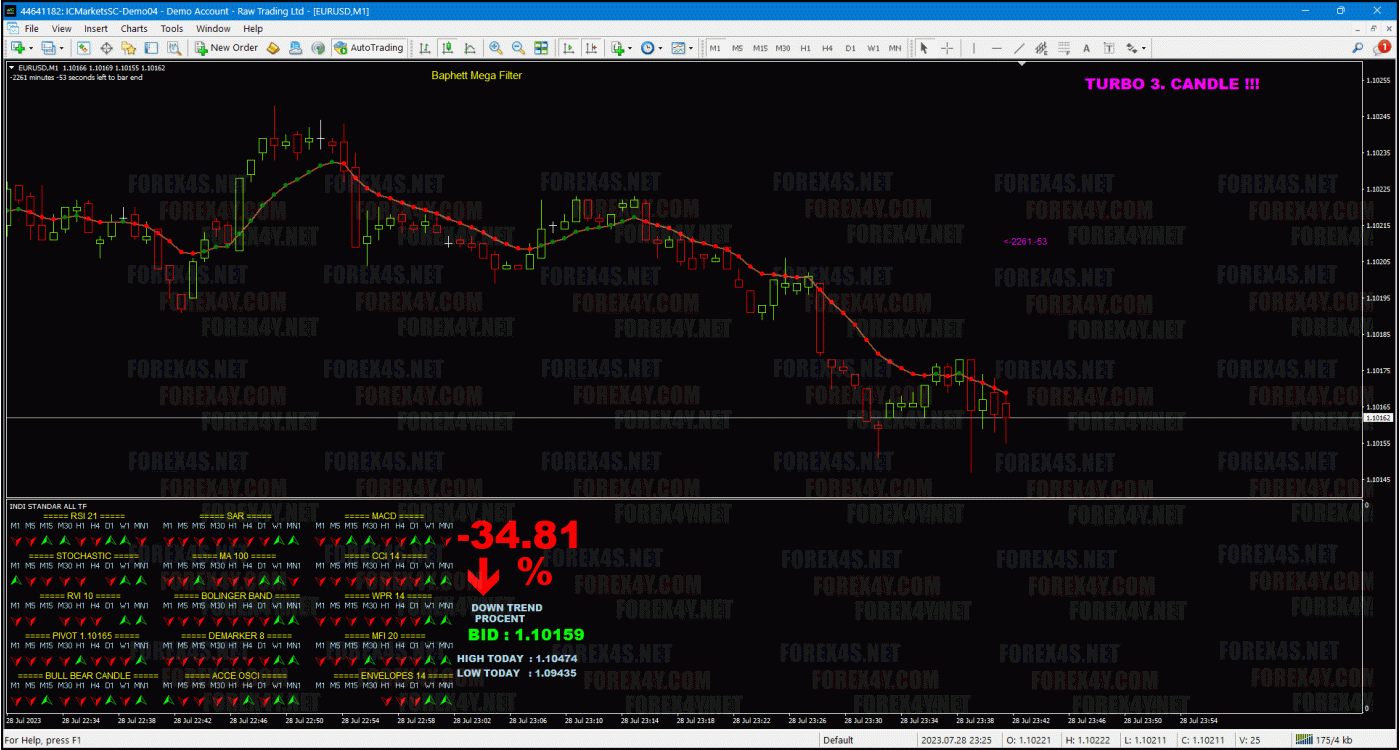The width and height of the screenshot is (1400, 750).
Task: Toggle the Navigator panel star-folder icon
Action: (x=129, y=48)
